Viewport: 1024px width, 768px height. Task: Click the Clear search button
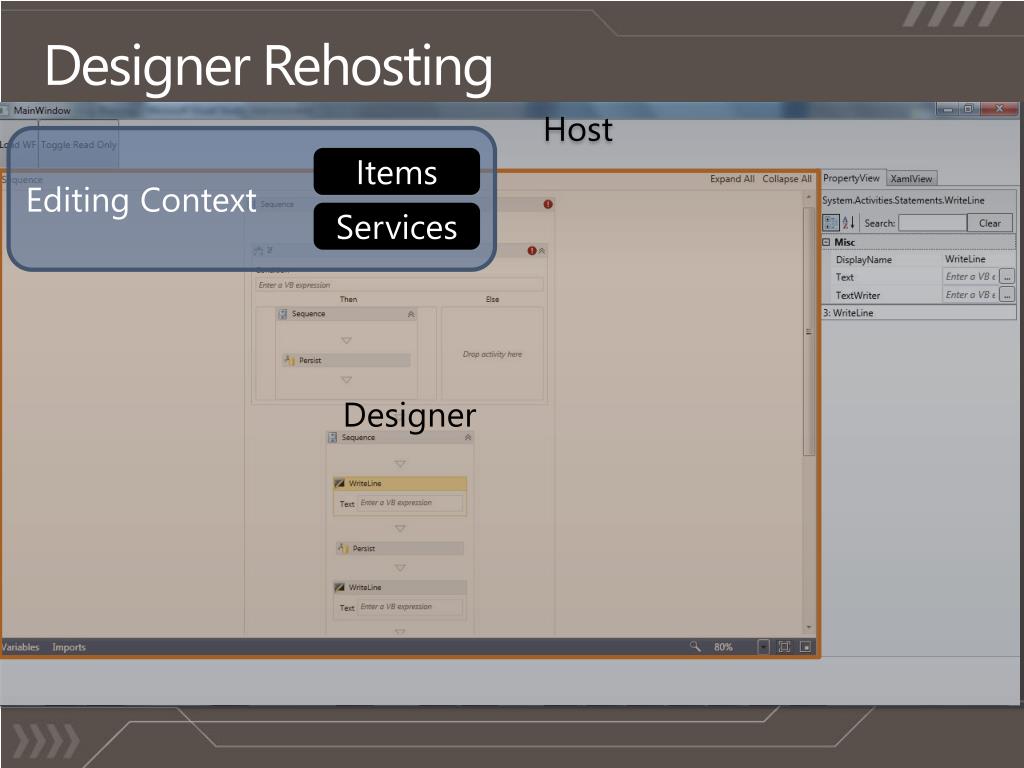[x=989, y=223]
